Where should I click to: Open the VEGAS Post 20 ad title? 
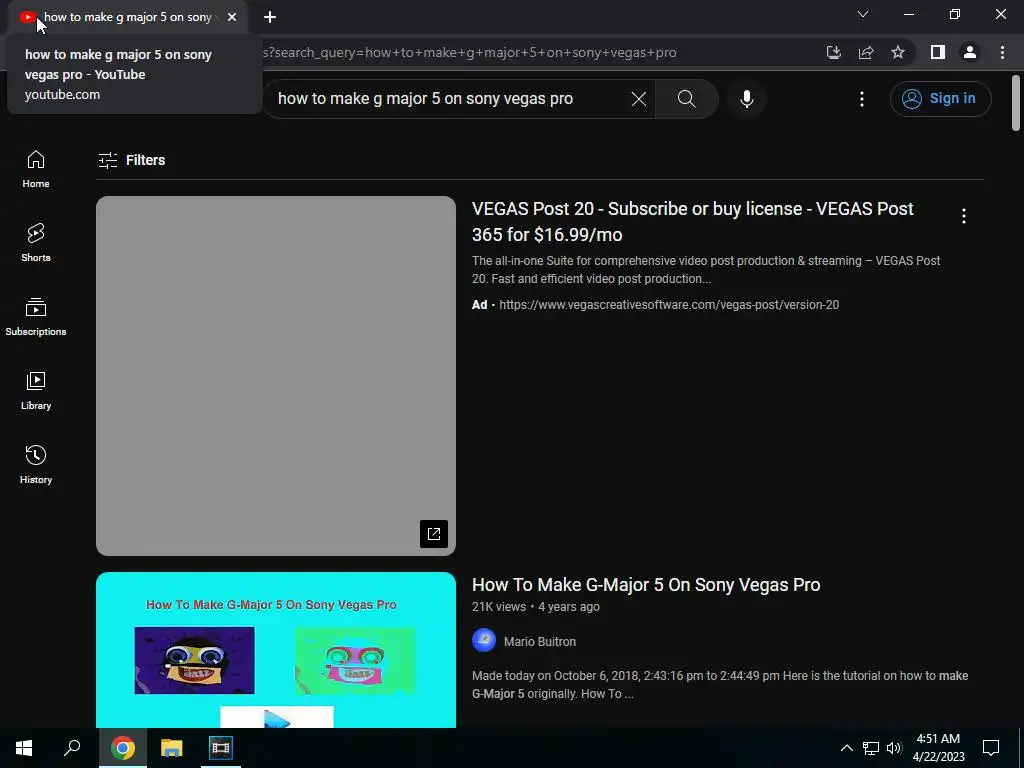coord(692,221)
